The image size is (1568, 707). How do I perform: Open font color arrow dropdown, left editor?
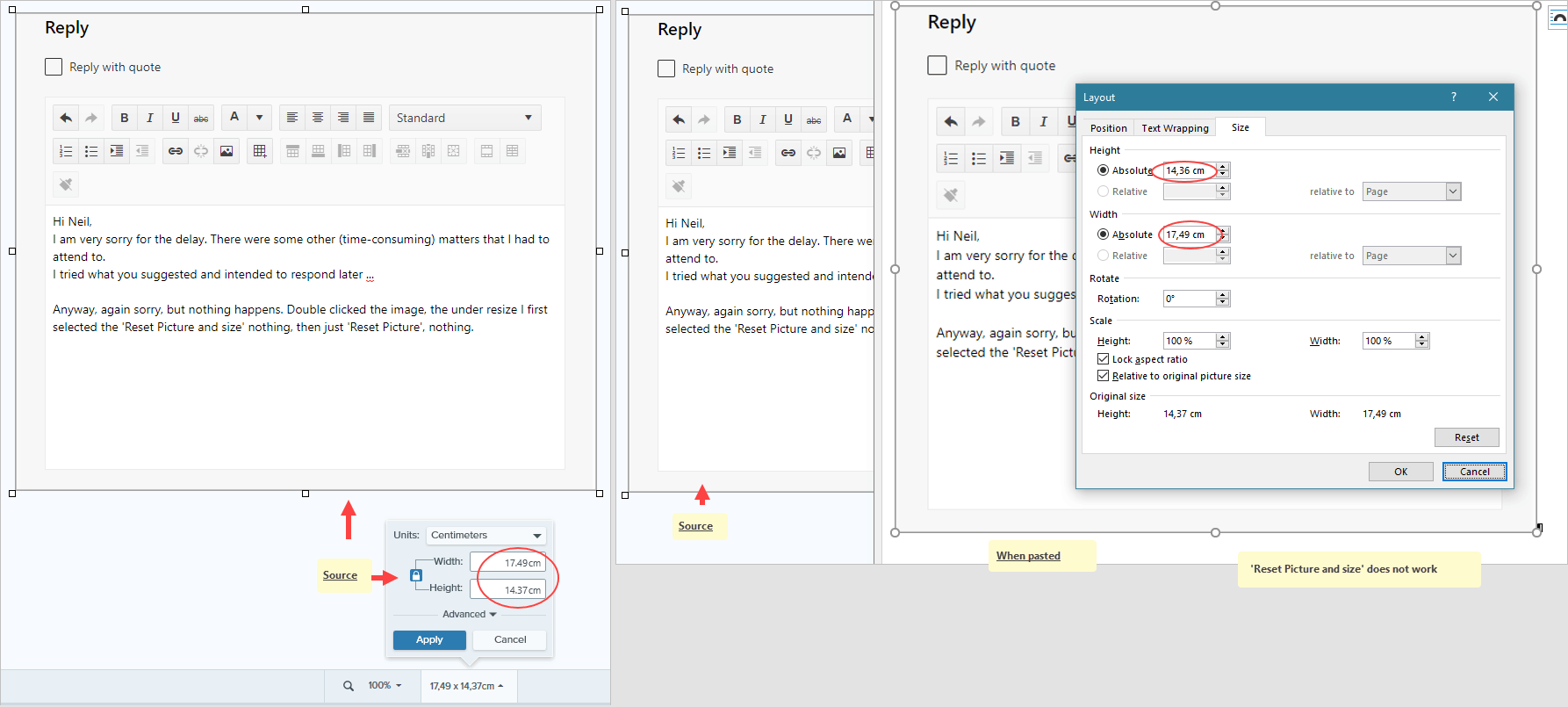(259, 118)
